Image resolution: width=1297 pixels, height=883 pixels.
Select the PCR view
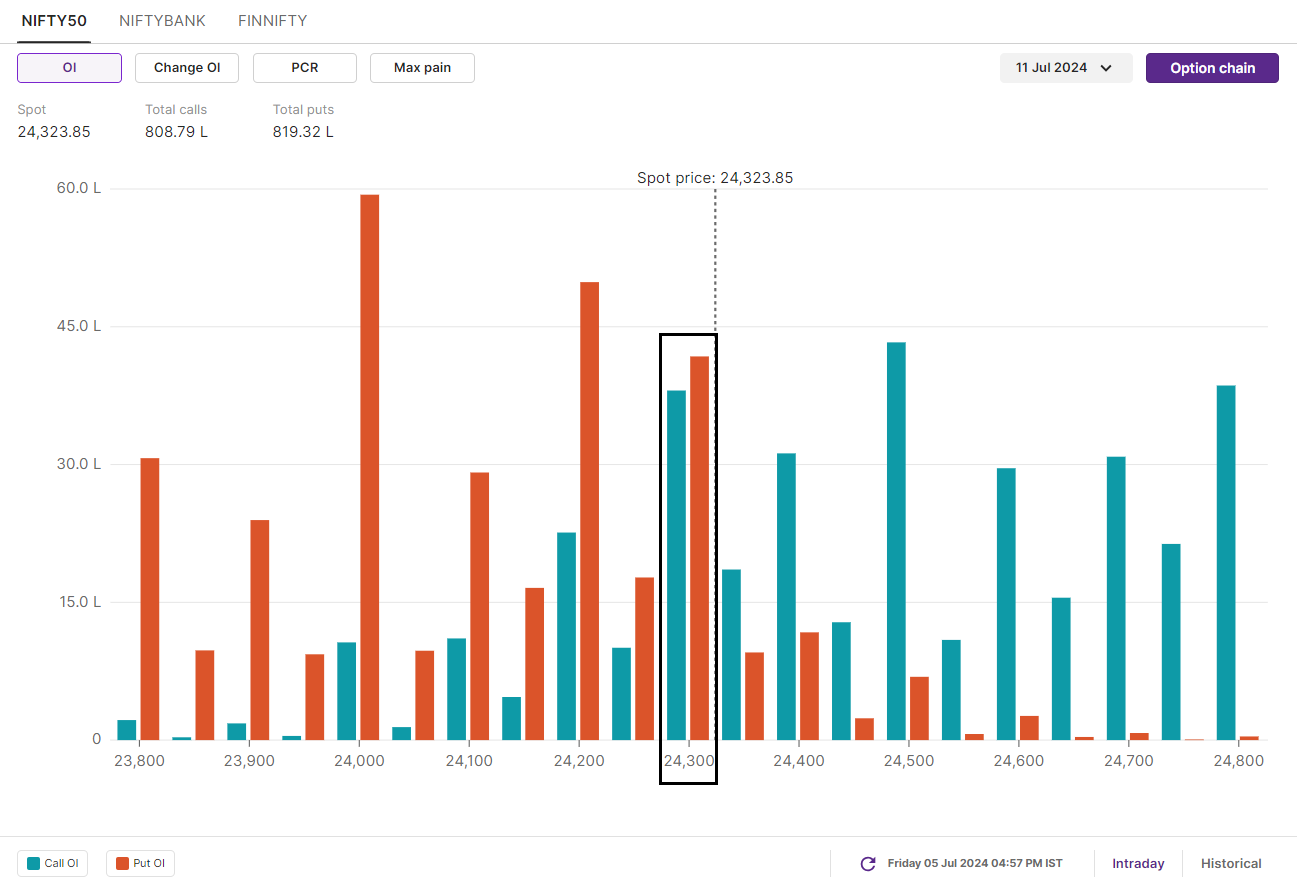pyautogui.click(x=305, y=68)
